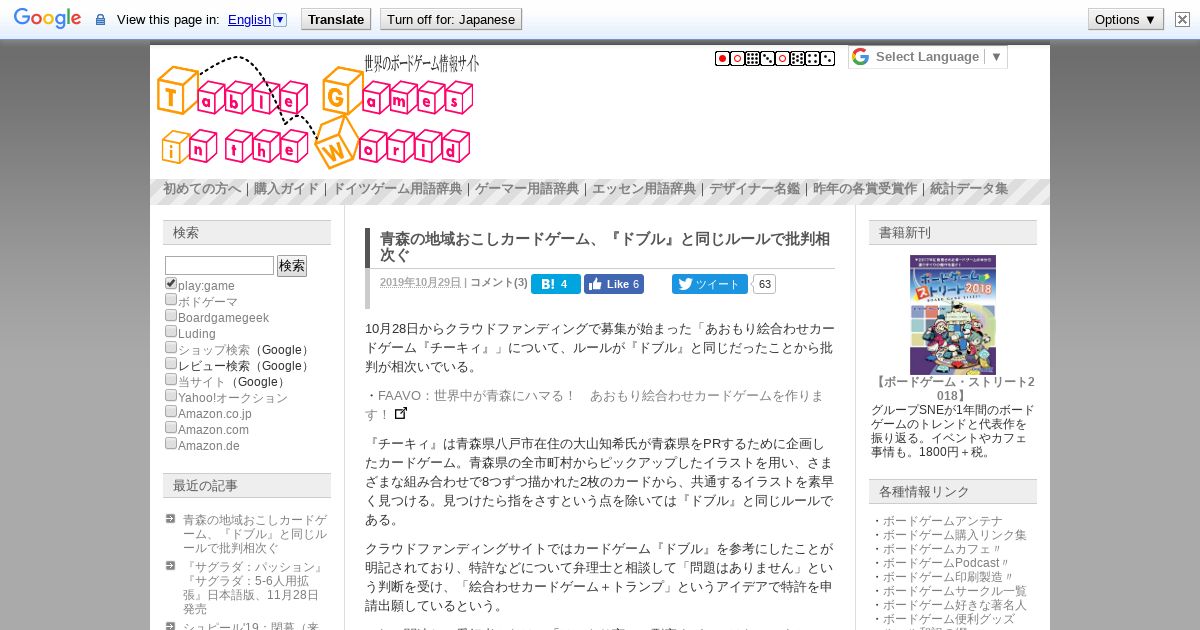Click Google icon in Select Language widget

(x=861, y=57)
